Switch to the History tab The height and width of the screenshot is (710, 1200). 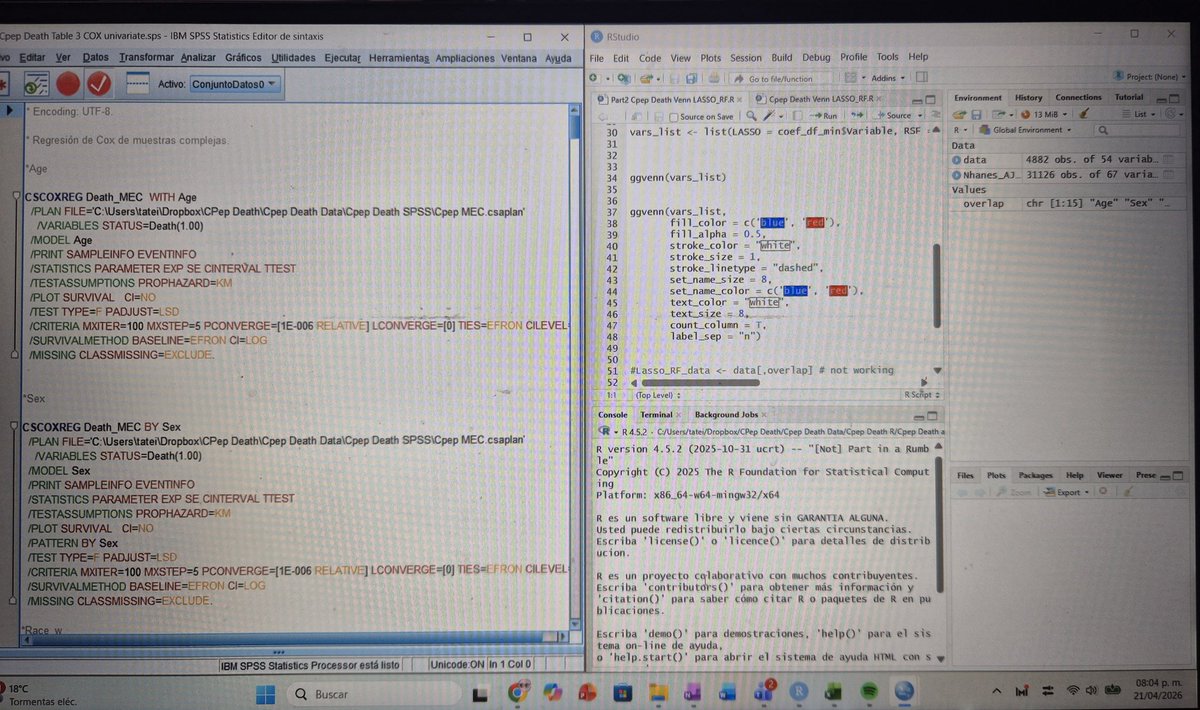pyautogui.click(x=1029, y=97)
